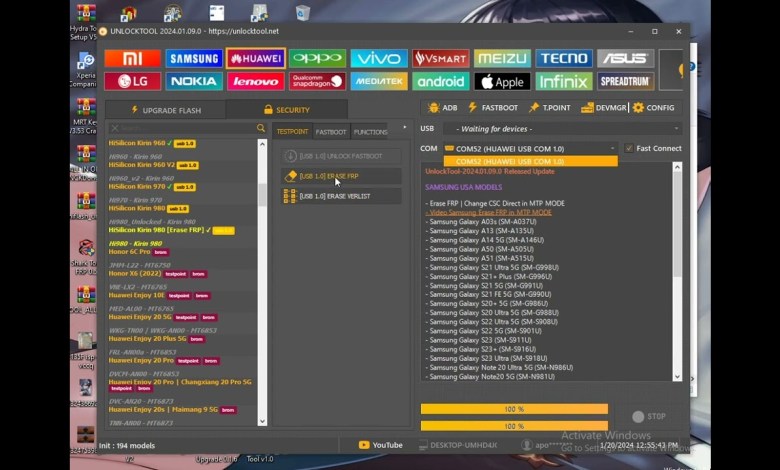Click the STOP button
Image resolution: width=780 pixels, height=470 pixels.
(649, 416)
